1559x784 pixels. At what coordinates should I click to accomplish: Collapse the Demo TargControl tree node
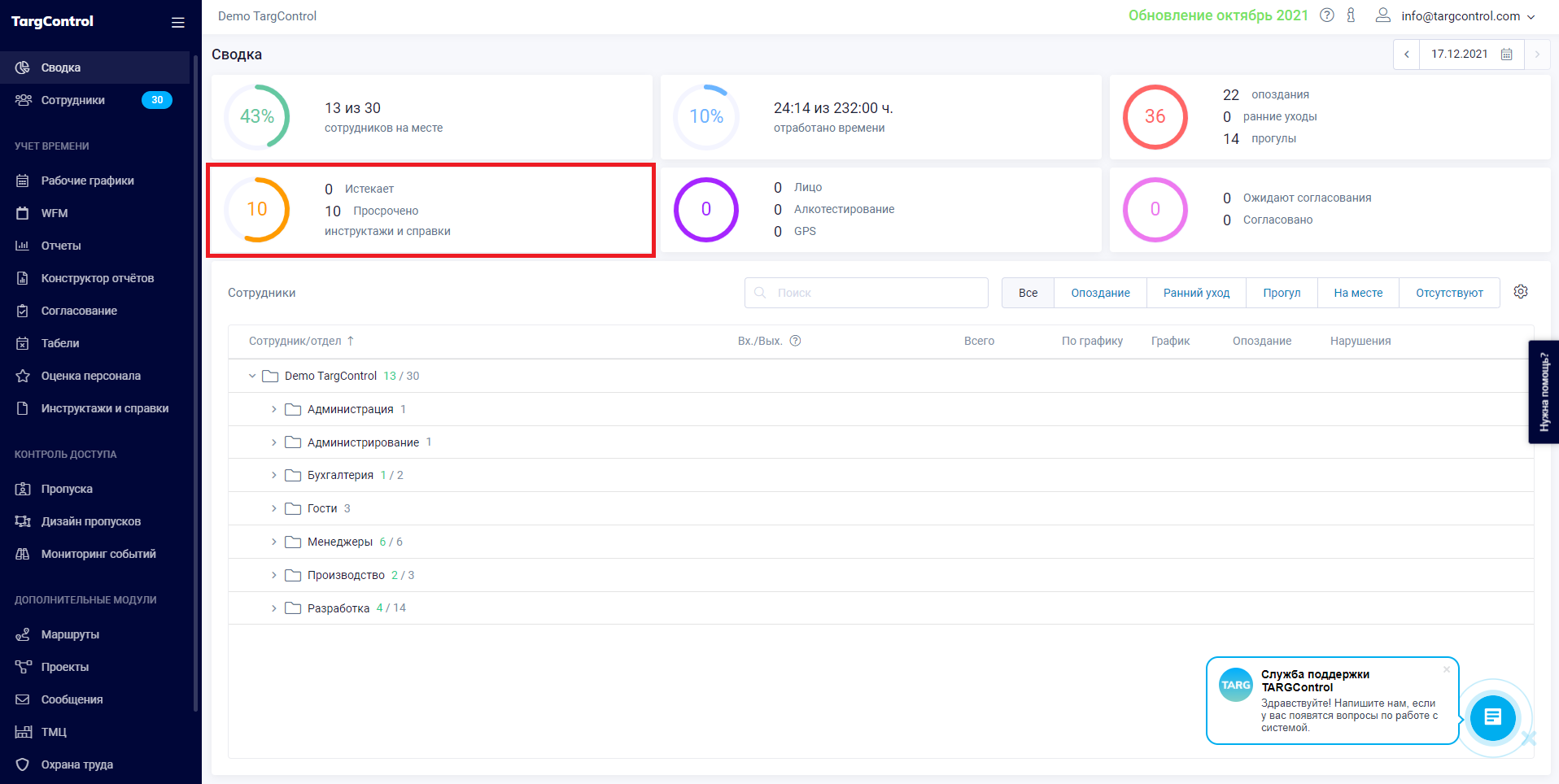[252, 376]
